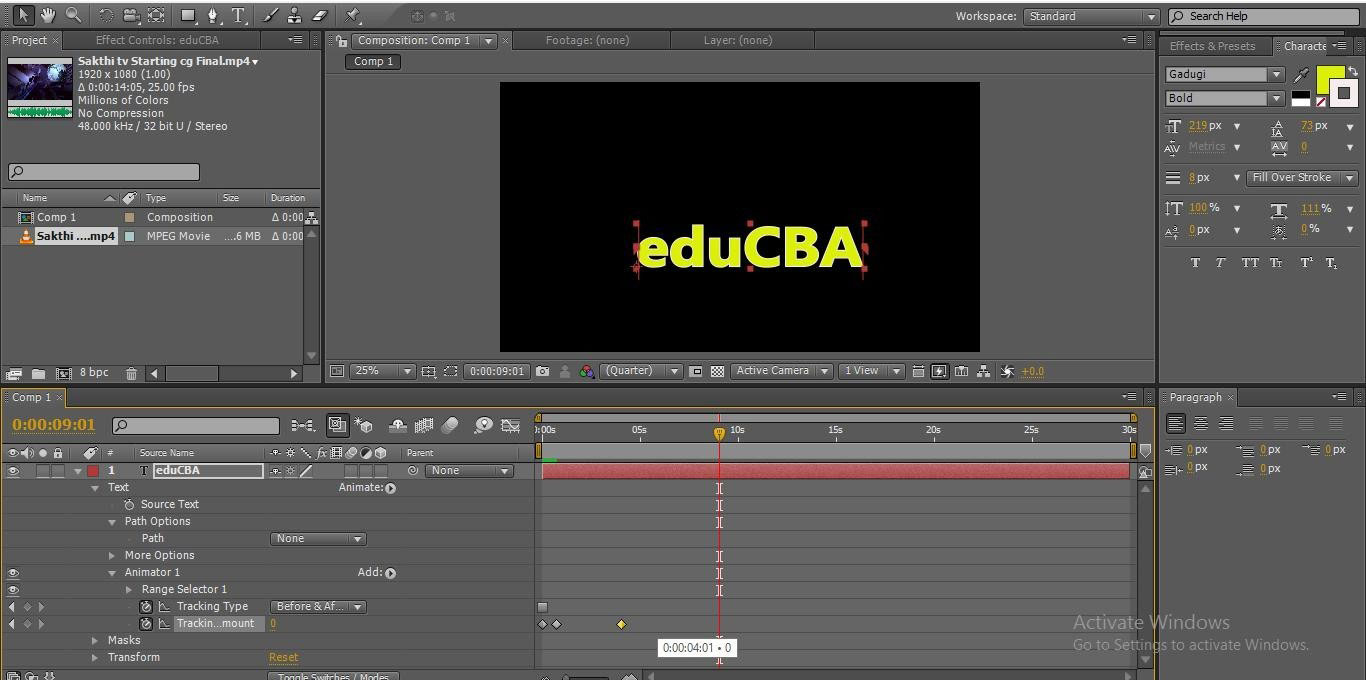Open the Workspace Standard dropdown
Image resolution: width=1366 pixels, height=680 pixels.
click(1090, 16)
